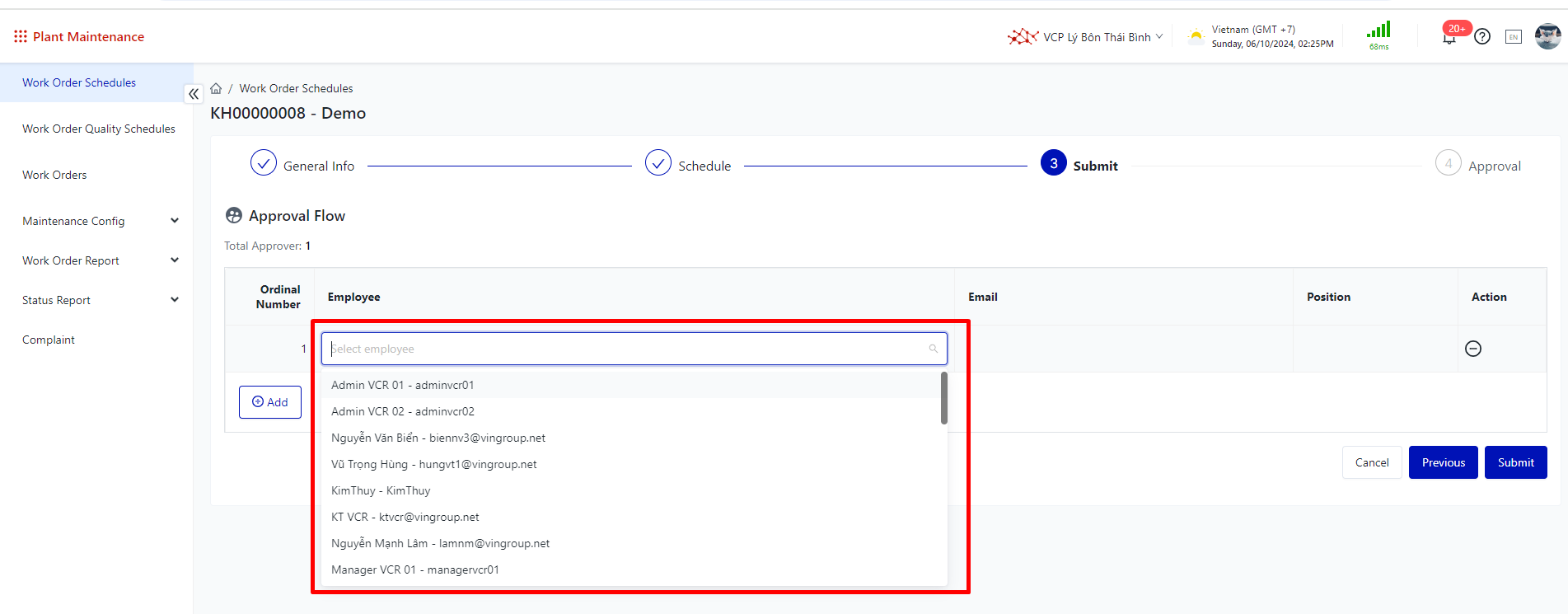Screen dimensions: 1568x614
Task: Click the employee list scrollbar
Action: pos(944,399)
